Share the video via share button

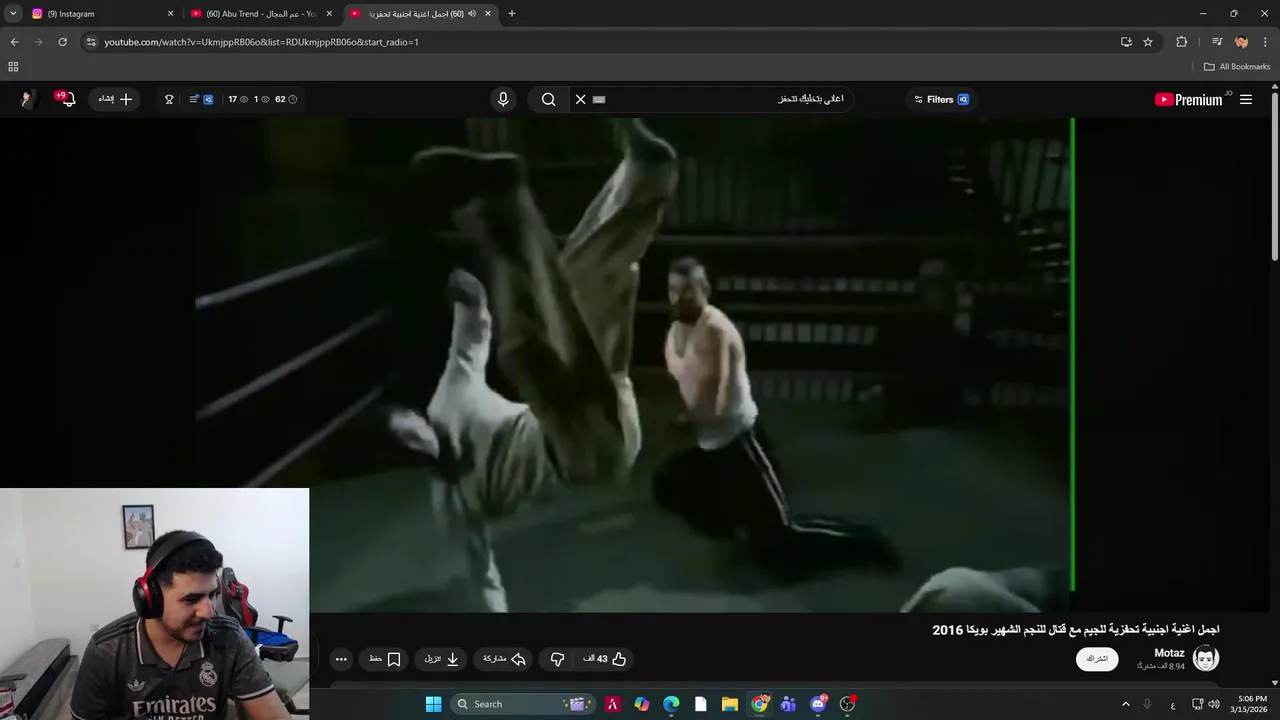pyautogui.click(x=505, y=659)
